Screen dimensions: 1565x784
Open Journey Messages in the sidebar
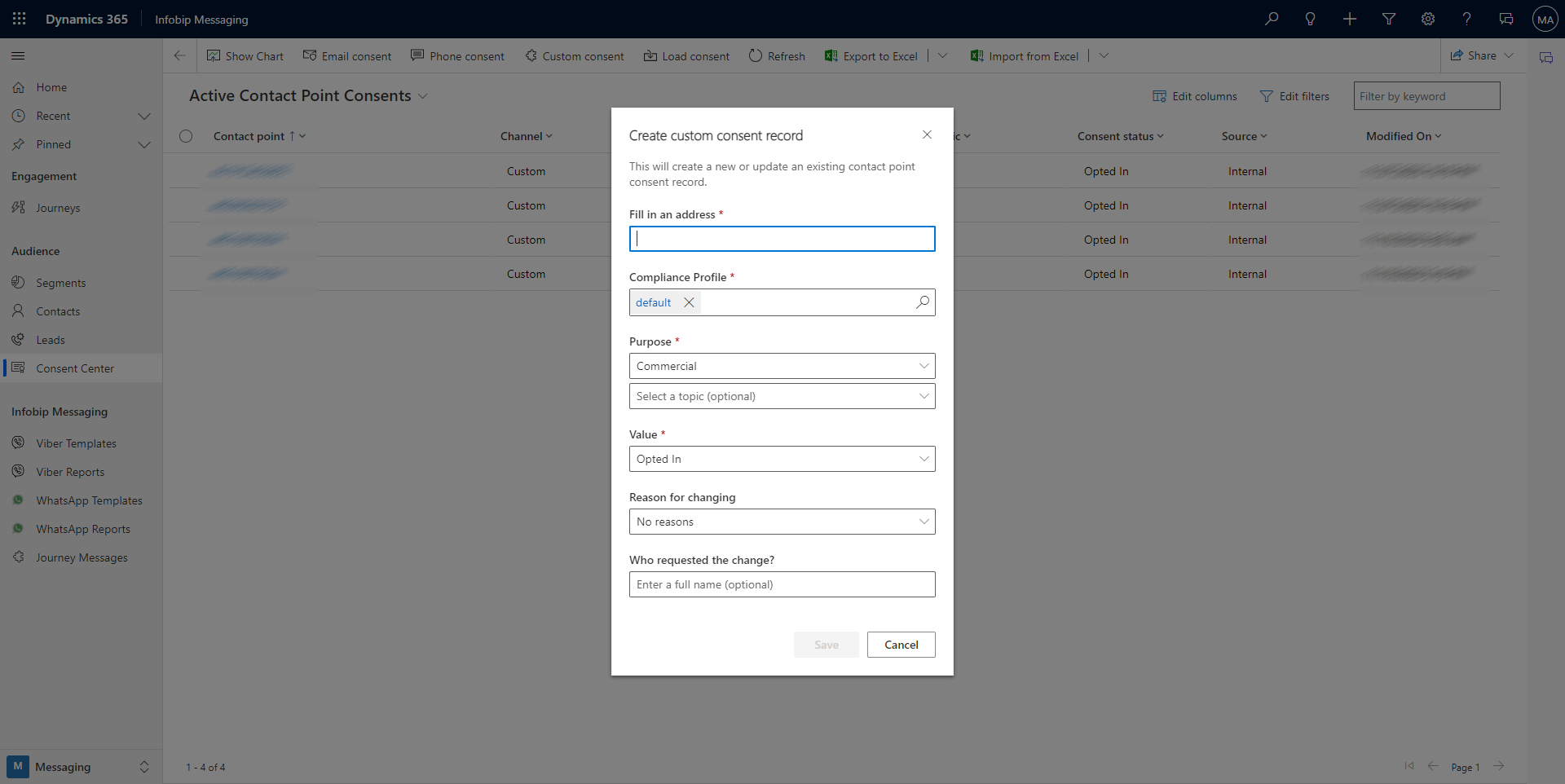(81, 557)
